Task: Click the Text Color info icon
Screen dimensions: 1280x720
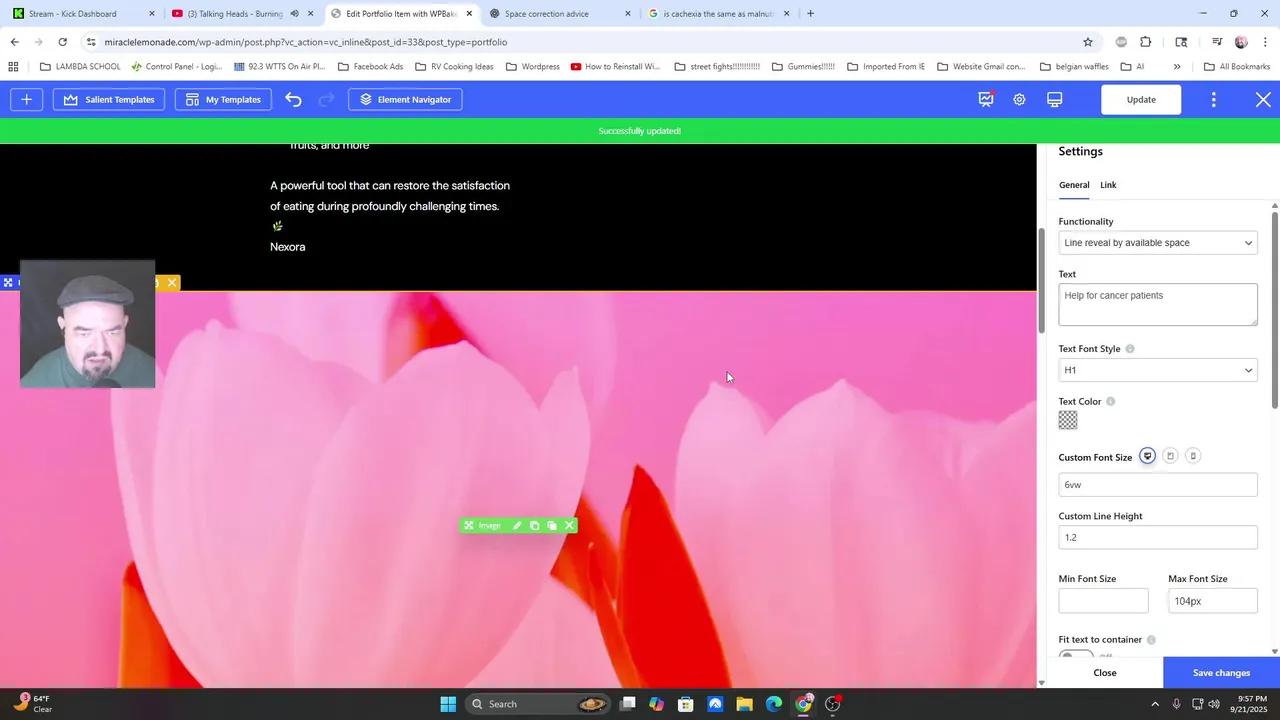Action: [1110, 402]
